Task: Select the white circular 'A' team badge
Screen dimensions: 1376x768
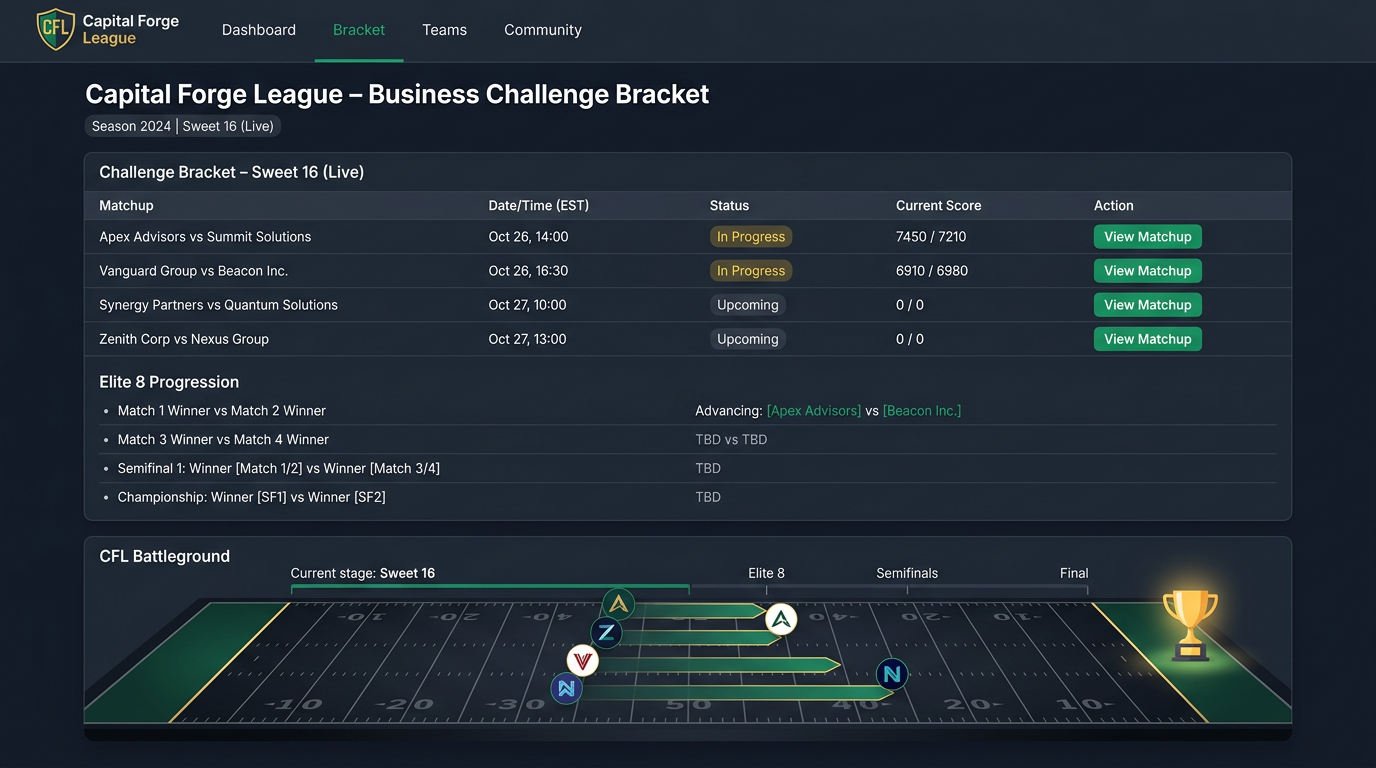Action: point(781,620)
